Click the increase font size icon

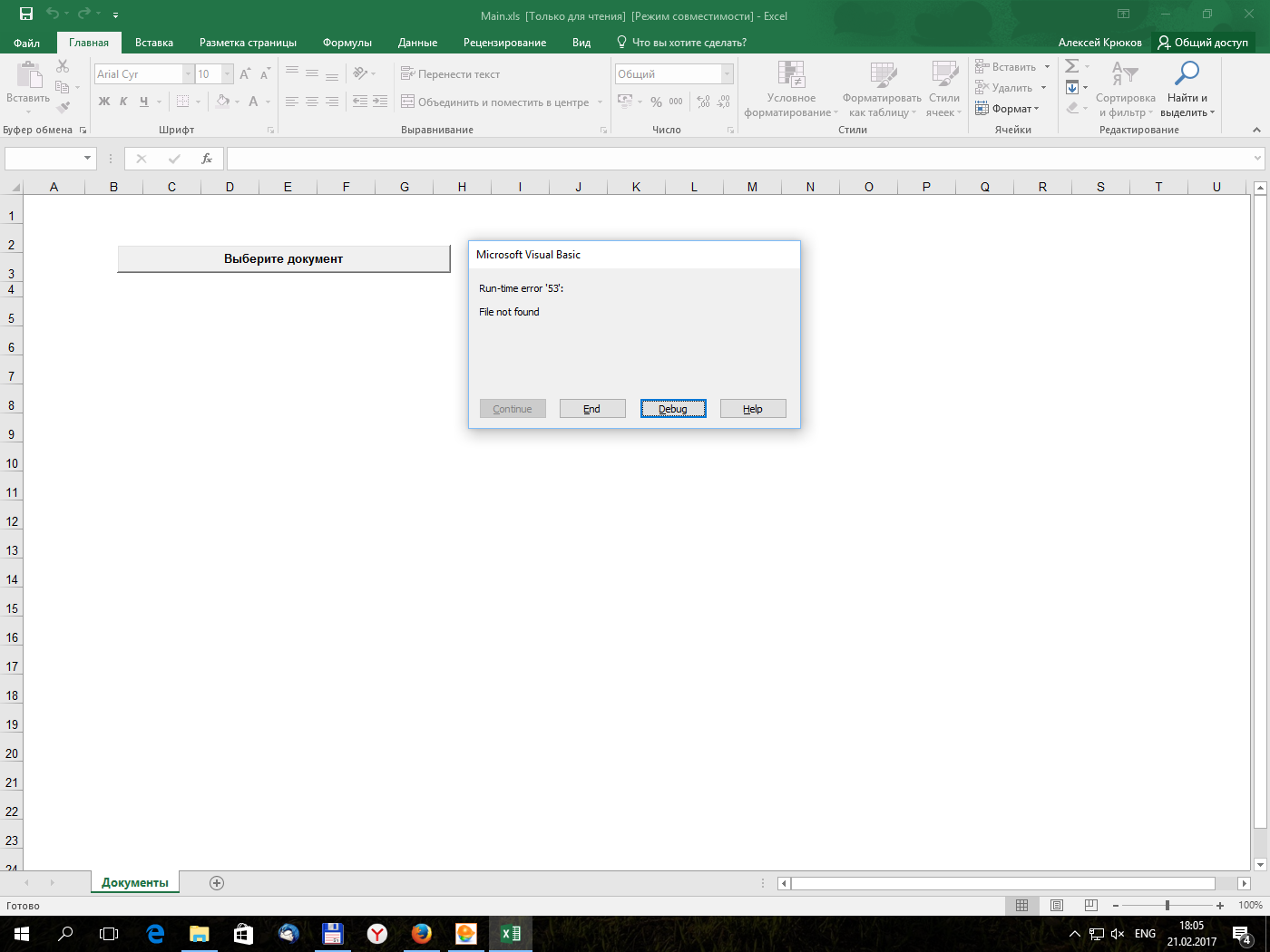245,73
